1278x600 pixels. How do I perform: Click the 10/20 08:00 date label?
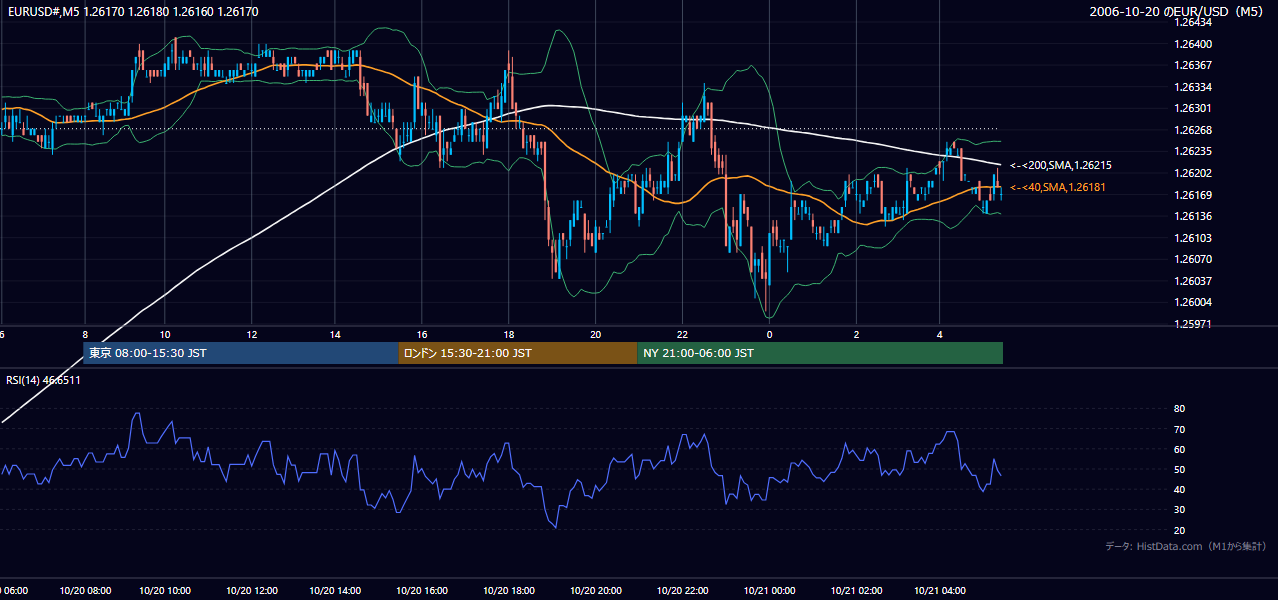pos(85,591)
